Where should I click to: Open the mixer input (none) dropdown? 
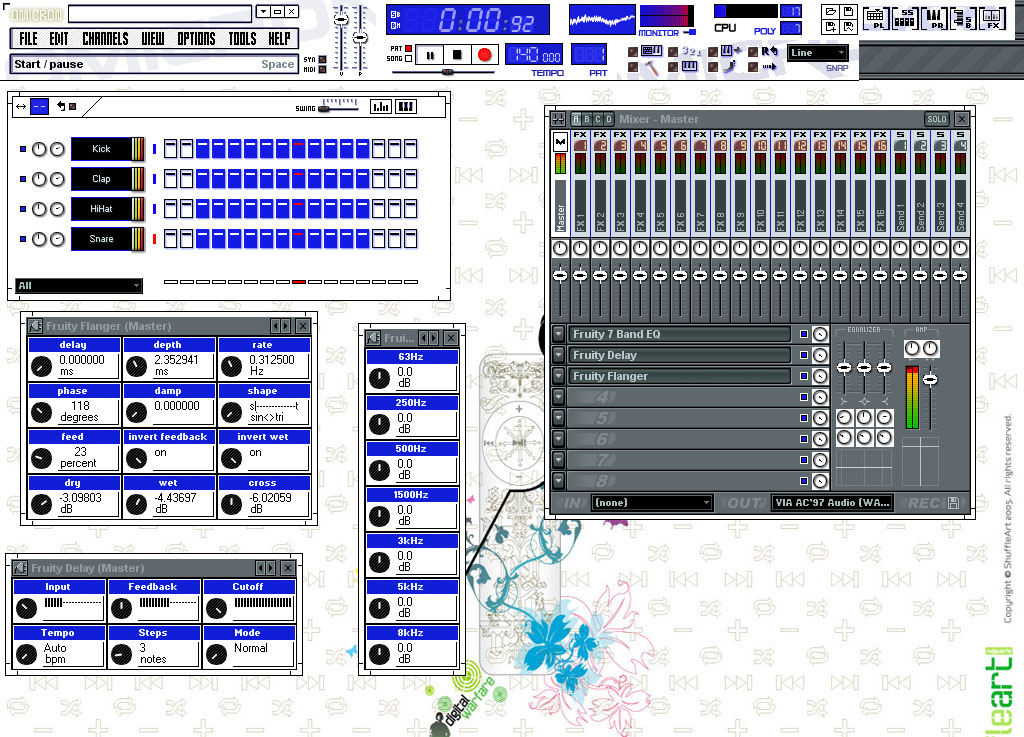point(650,503)
